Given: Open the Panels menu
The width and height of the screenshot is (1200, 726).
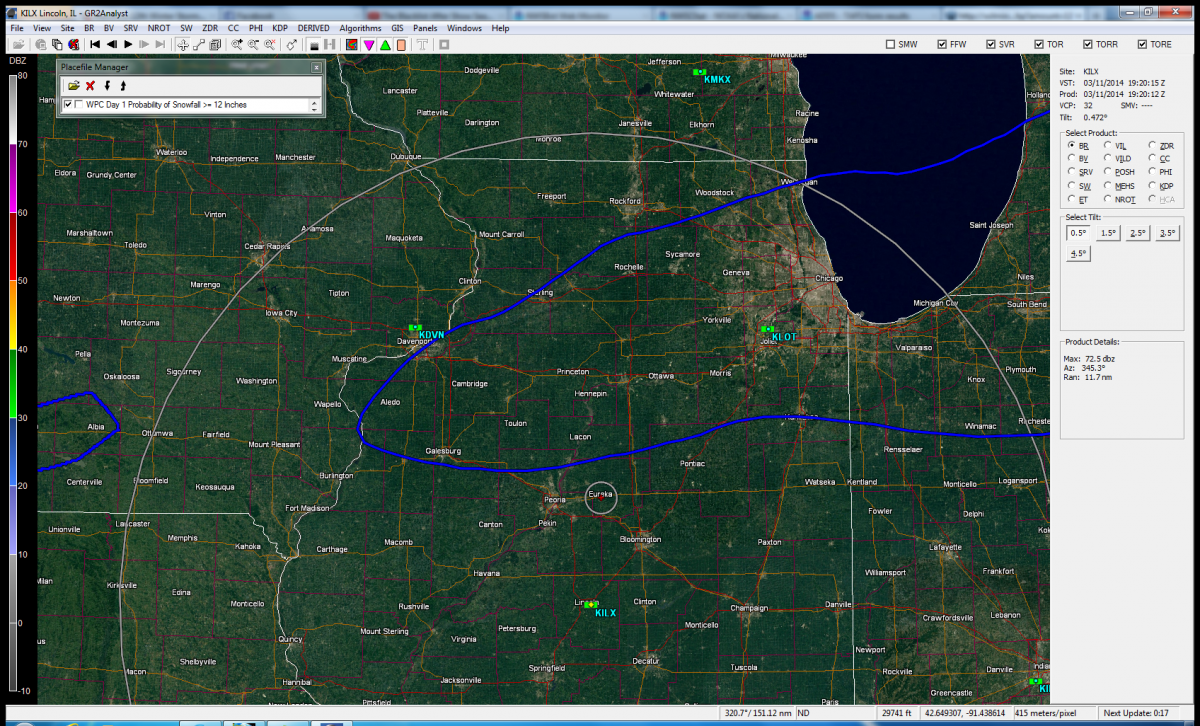Looking at the screenshot, I should pyautogui.click(x=425, y=28).
